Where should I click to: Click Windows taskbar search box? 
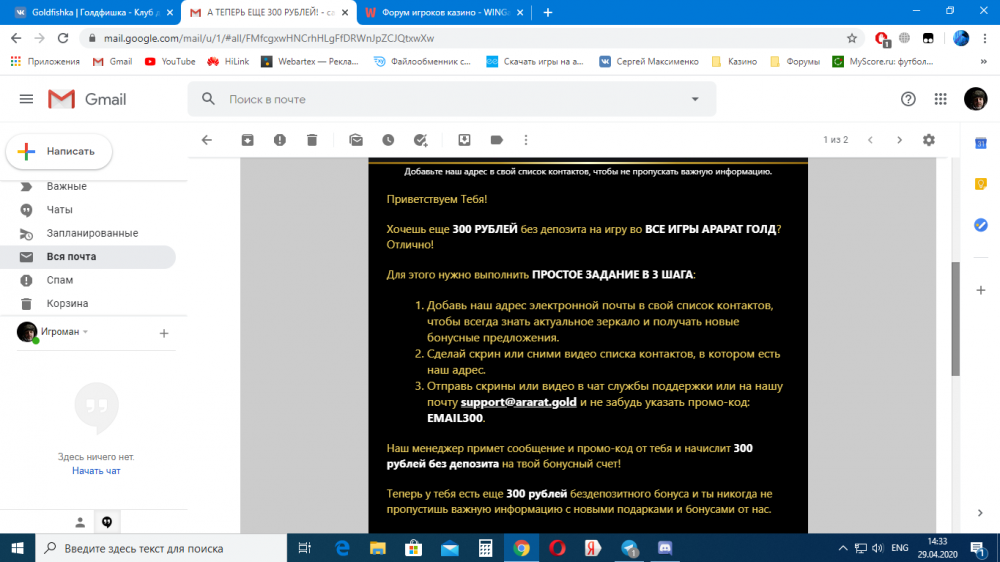pos(161,548)
